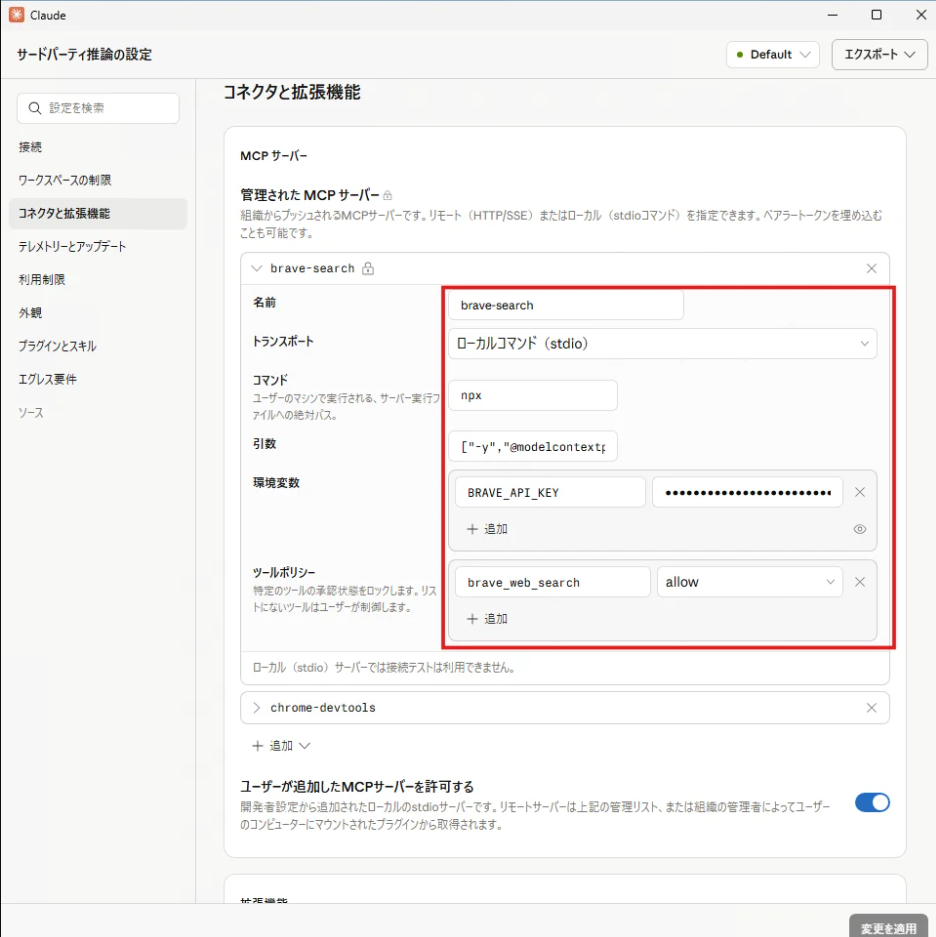Click the コマンド field containing npx
Viewport: 936px width, 937px height.
[533, 395]
